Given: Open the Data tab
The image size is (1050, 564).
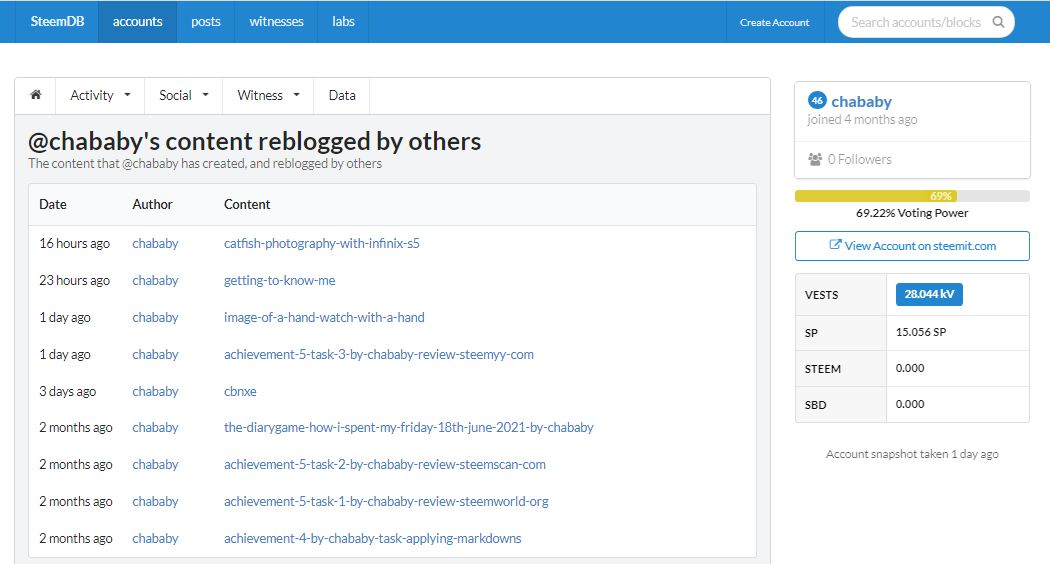Looking at the screenshot, I should point(342,95).
